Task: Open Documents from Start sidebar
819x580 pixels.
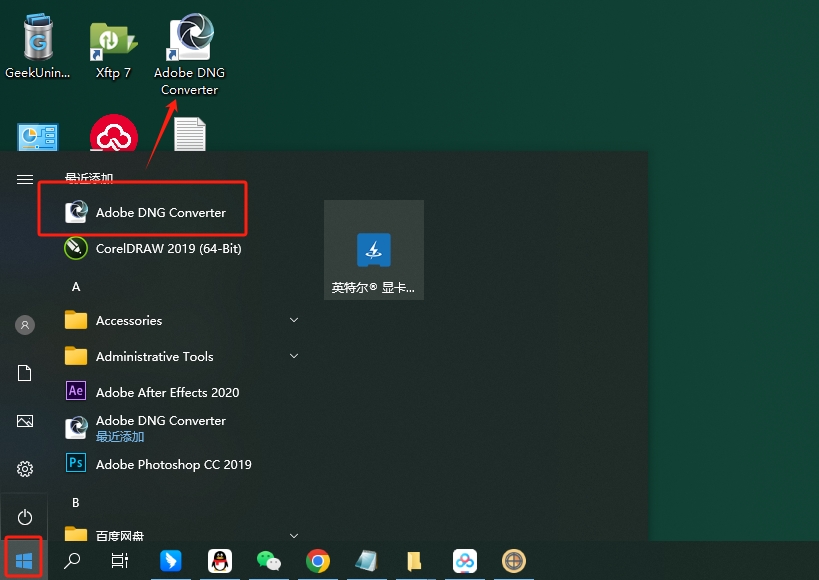Action: pos(25,373)
